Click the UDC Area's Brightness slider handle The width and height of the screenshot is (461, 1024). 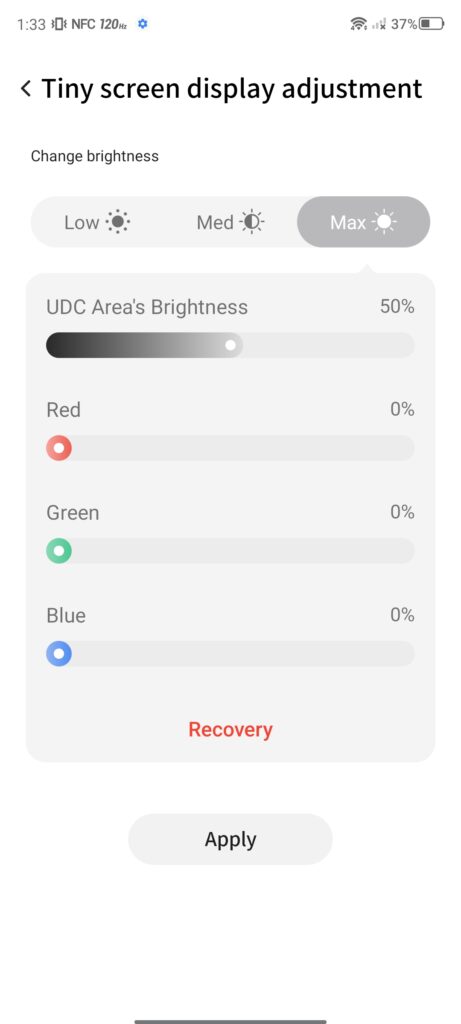tap(230, 345)
